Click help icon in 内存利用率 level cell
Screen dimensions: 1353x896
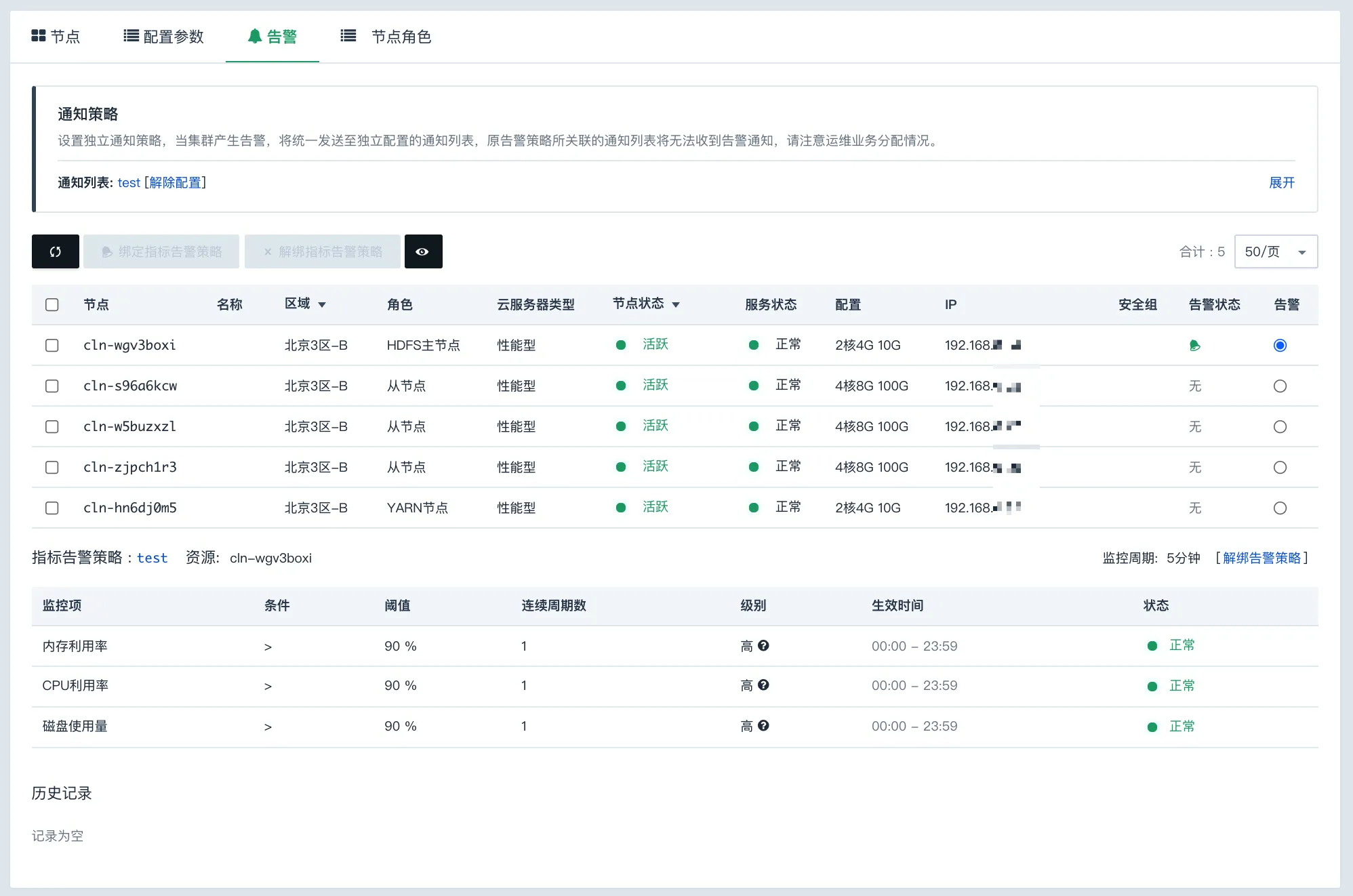coord(763,645)
